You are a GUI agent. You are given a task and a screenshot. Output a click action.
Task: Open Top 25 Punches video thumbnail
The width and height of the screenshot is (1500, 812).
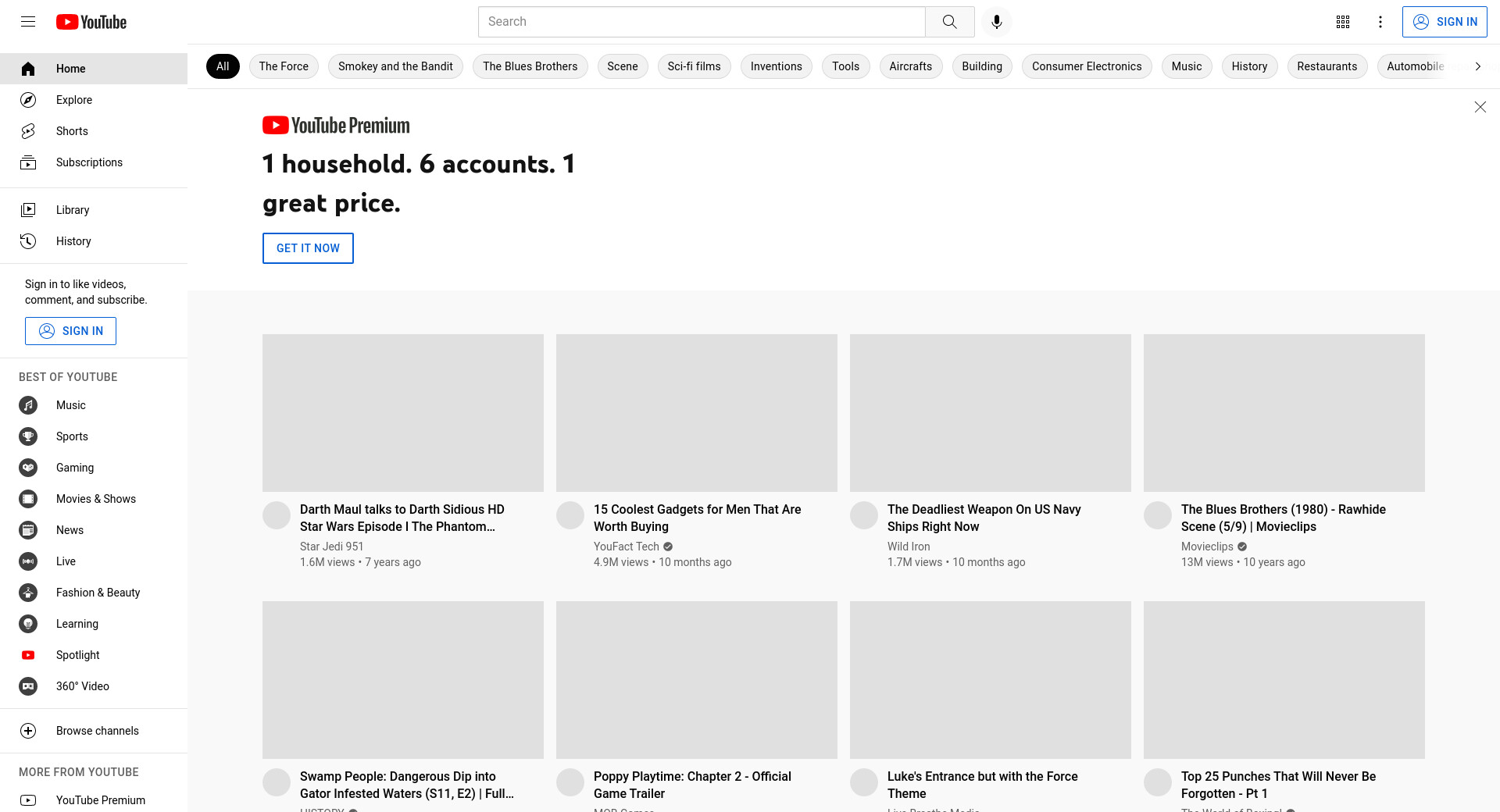[1284, 680]
